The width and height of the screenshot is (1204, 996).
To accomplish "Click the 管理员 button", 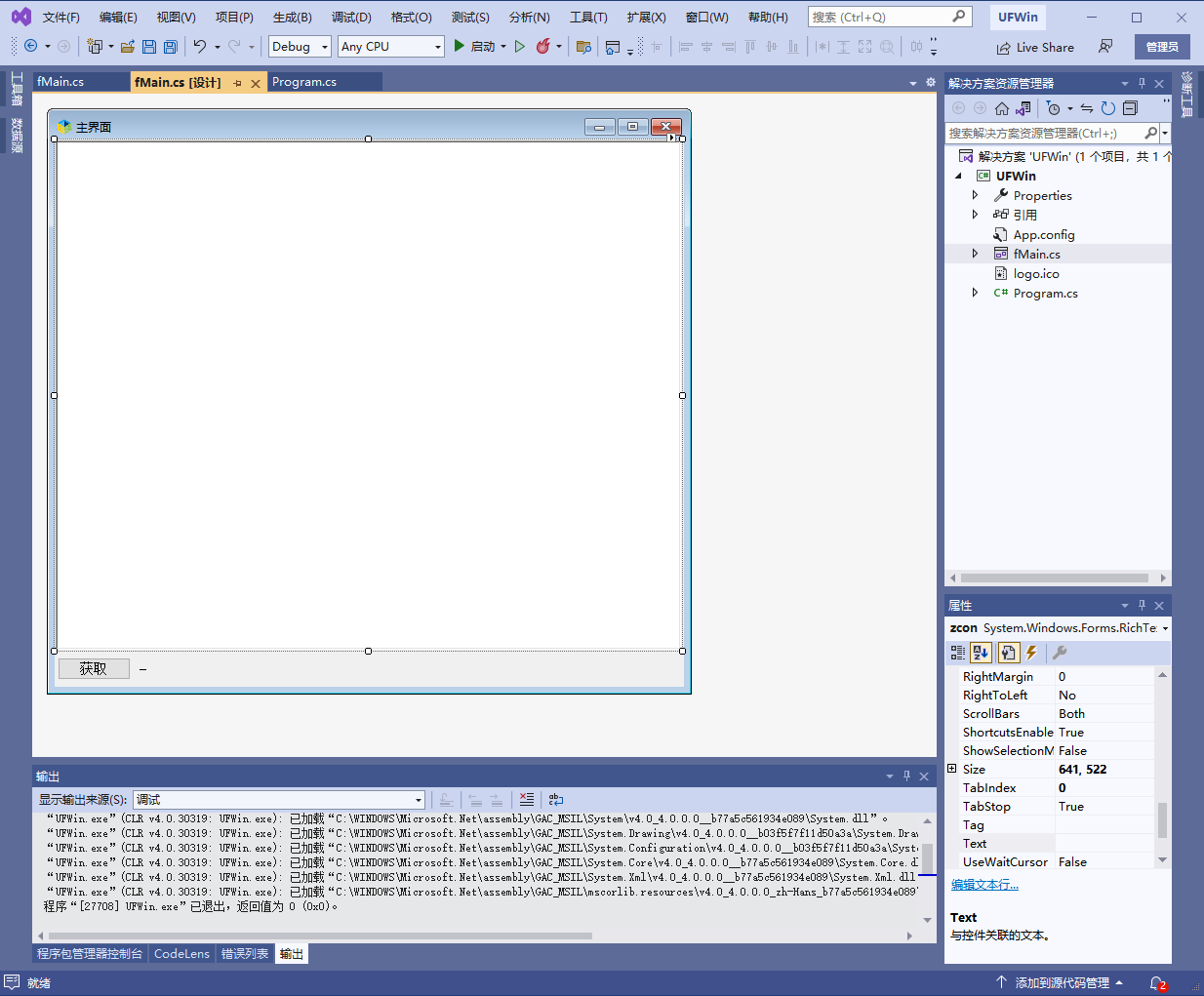I will (x=1162, y=47).
